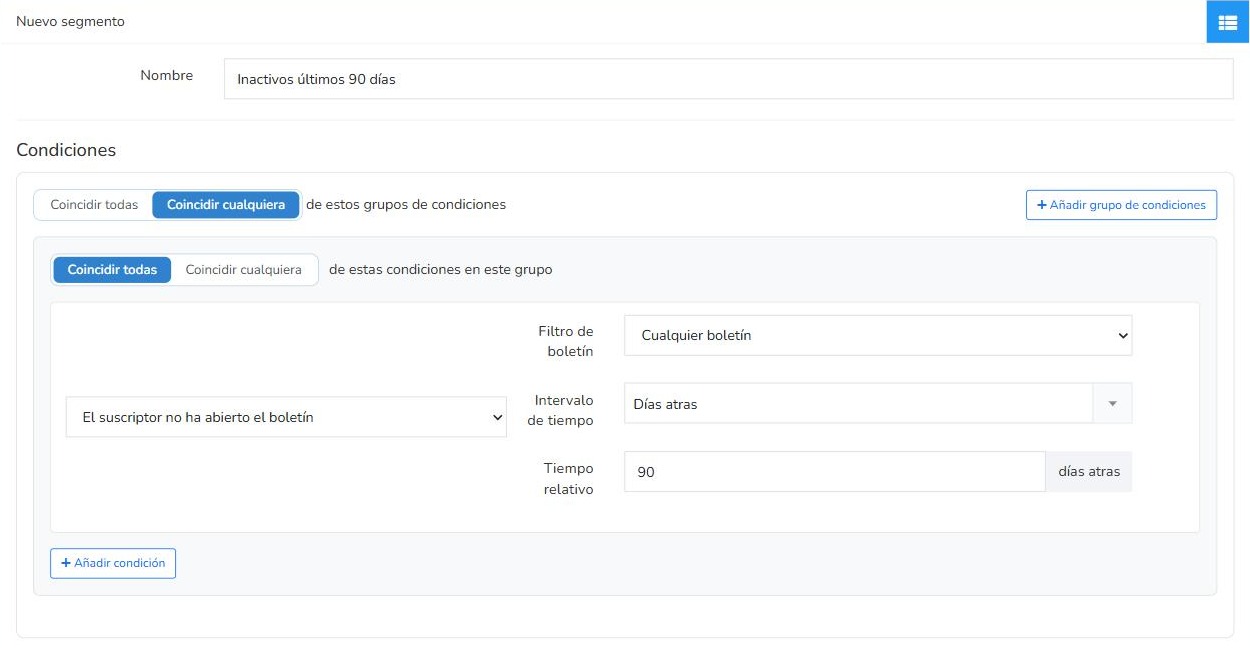Click the arrow of the Días atras selector
The image size is (1250, 648).
(1112, 404)
